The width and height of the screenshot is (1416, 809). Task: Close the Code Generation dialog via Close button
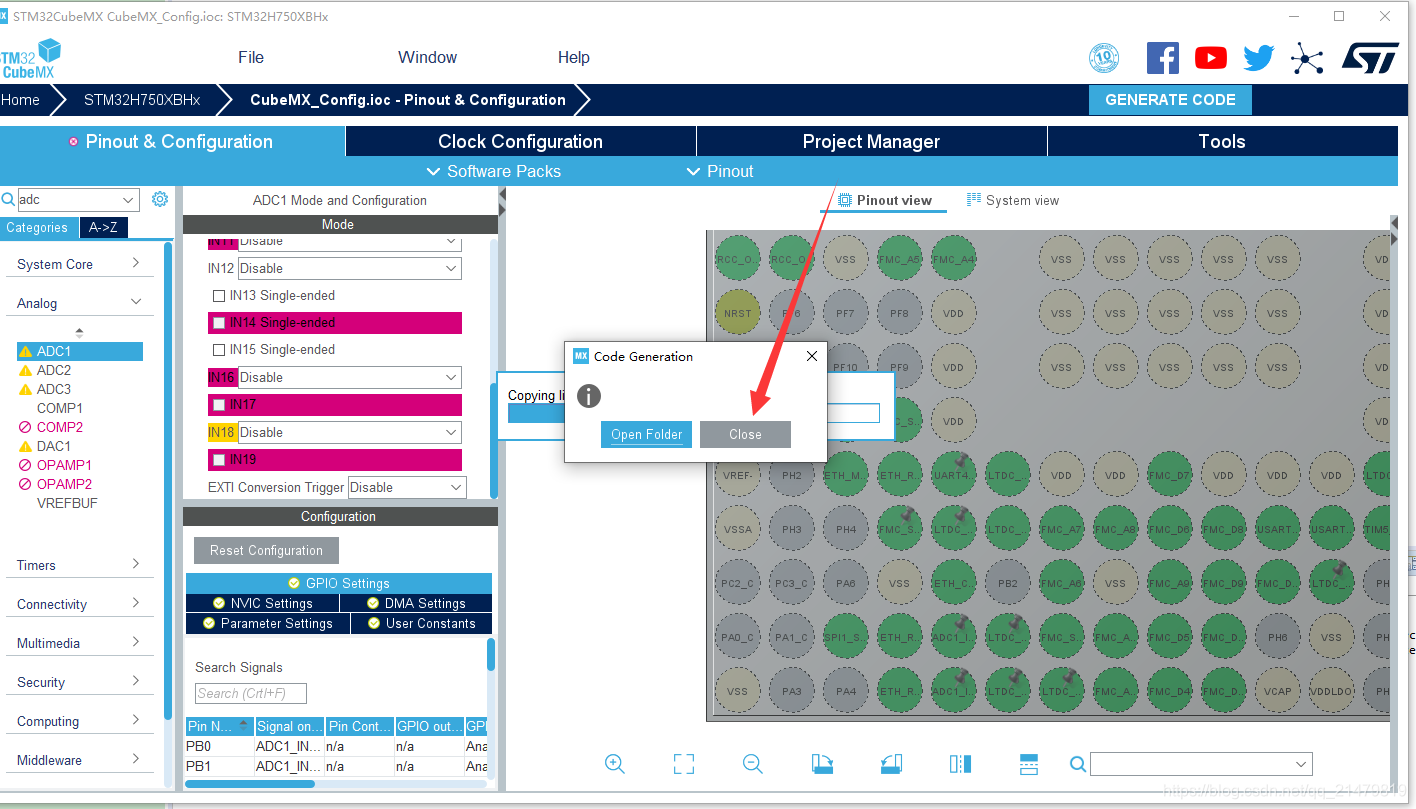pos(745,434)
